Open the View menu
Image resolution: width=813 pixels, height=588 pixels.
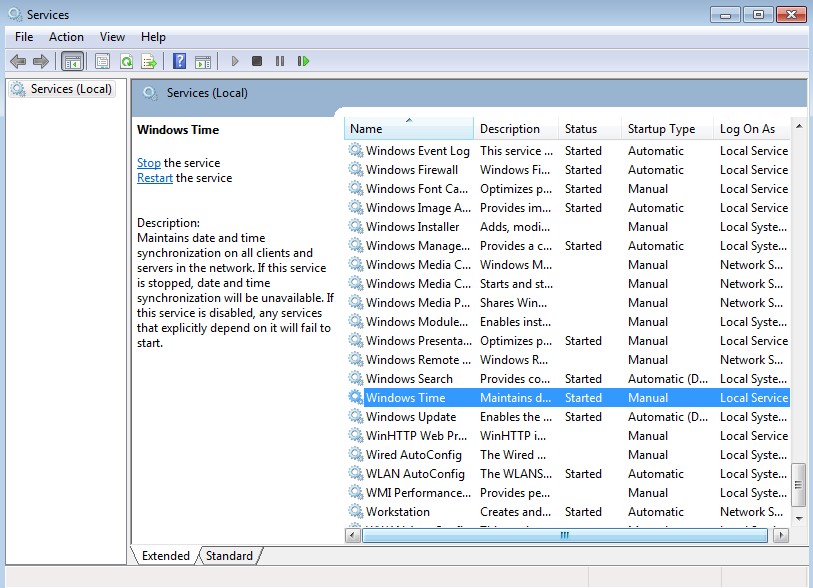tap(112, 37)
